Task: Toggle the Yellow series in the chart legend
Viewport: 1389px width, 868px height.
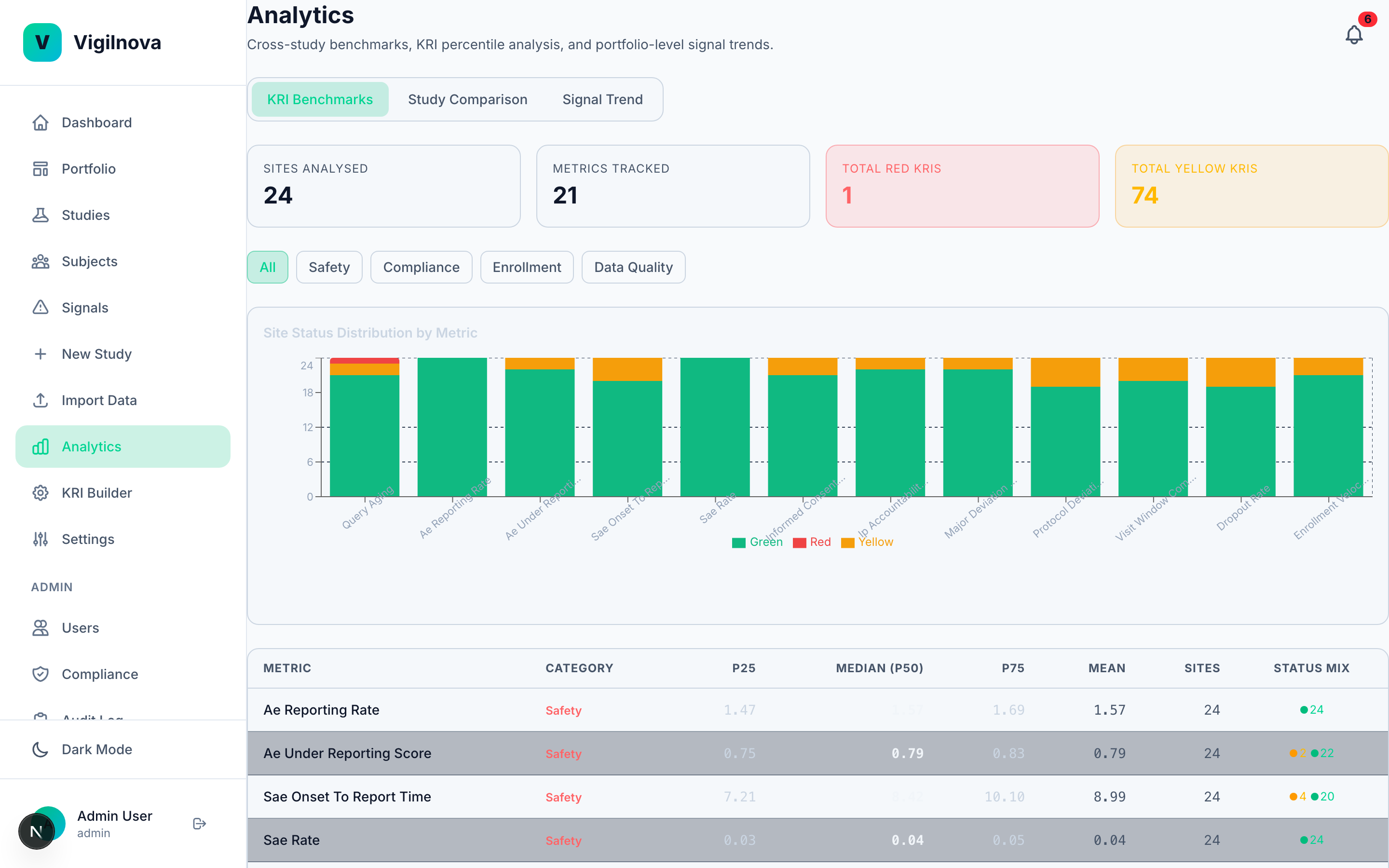Action: (x=867, y=542)
